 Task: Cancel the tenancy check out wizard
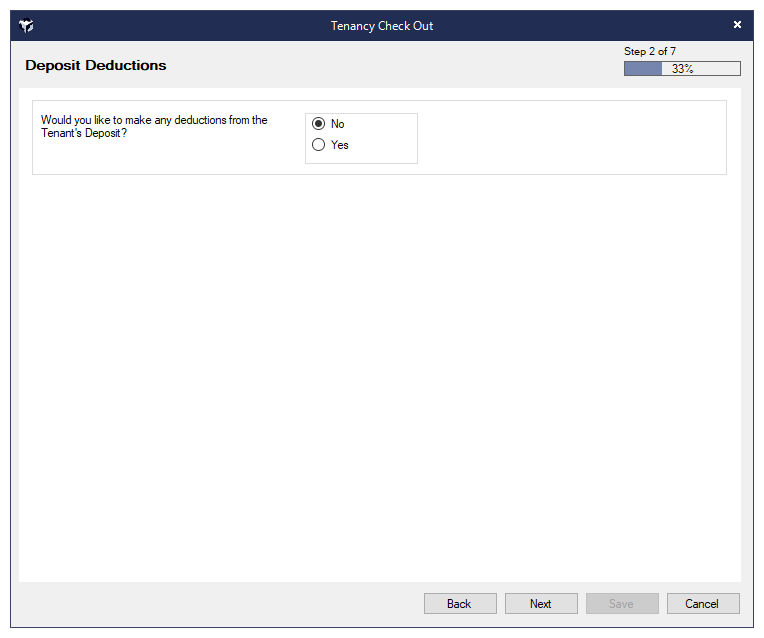click(702, 604)
